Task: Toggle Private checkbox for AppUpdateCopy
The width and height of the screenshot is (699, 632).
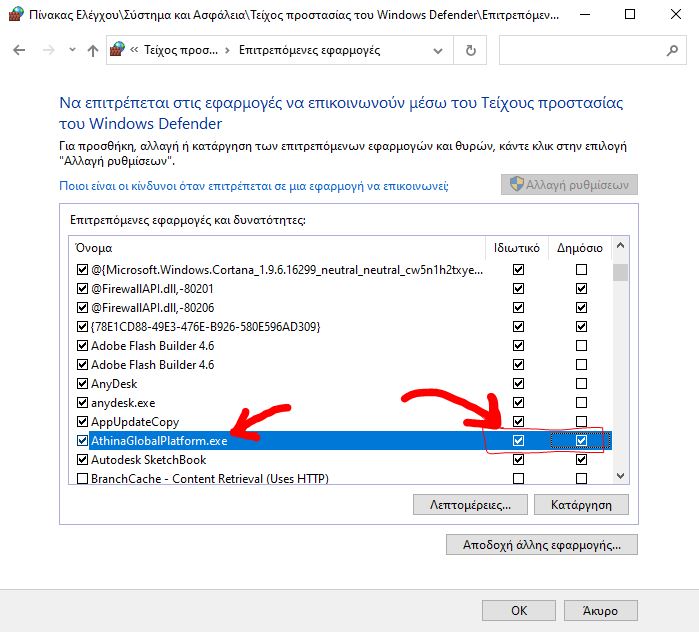Action: pyautogui.click(x=518, y=422)
